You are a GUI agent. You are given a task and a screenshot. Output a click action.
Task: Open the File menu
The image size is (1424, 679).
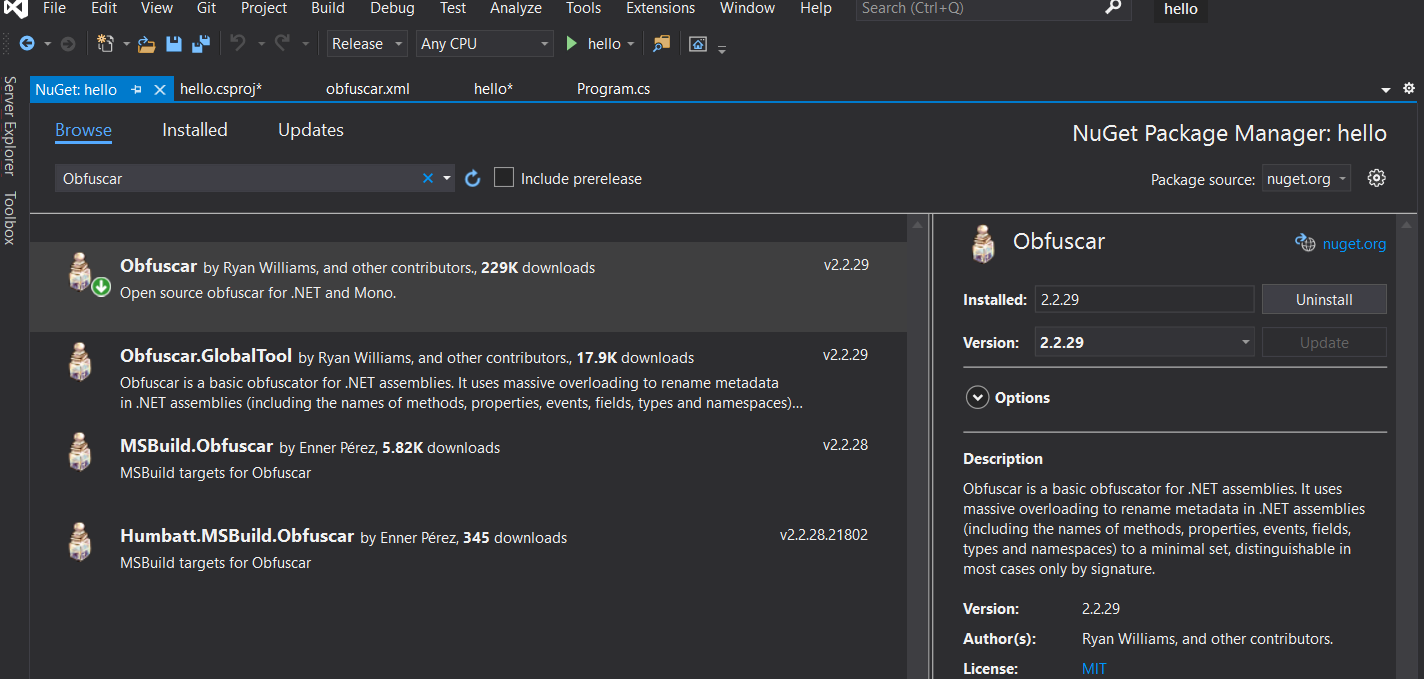click(54, 8)
